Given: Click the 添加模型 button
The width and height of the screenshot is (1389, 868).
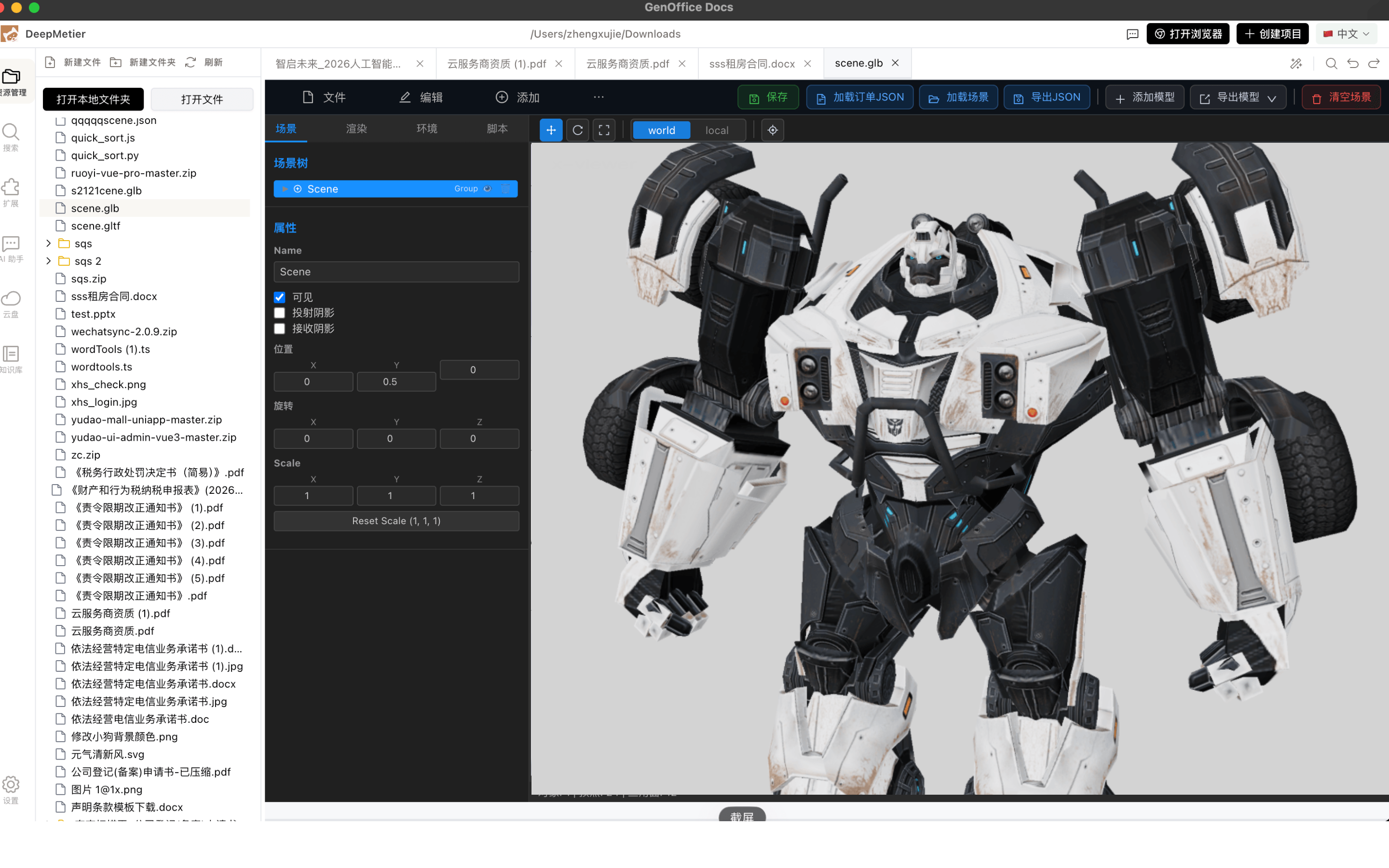Looking at the screenshot, I should [x=1144, y=97].
